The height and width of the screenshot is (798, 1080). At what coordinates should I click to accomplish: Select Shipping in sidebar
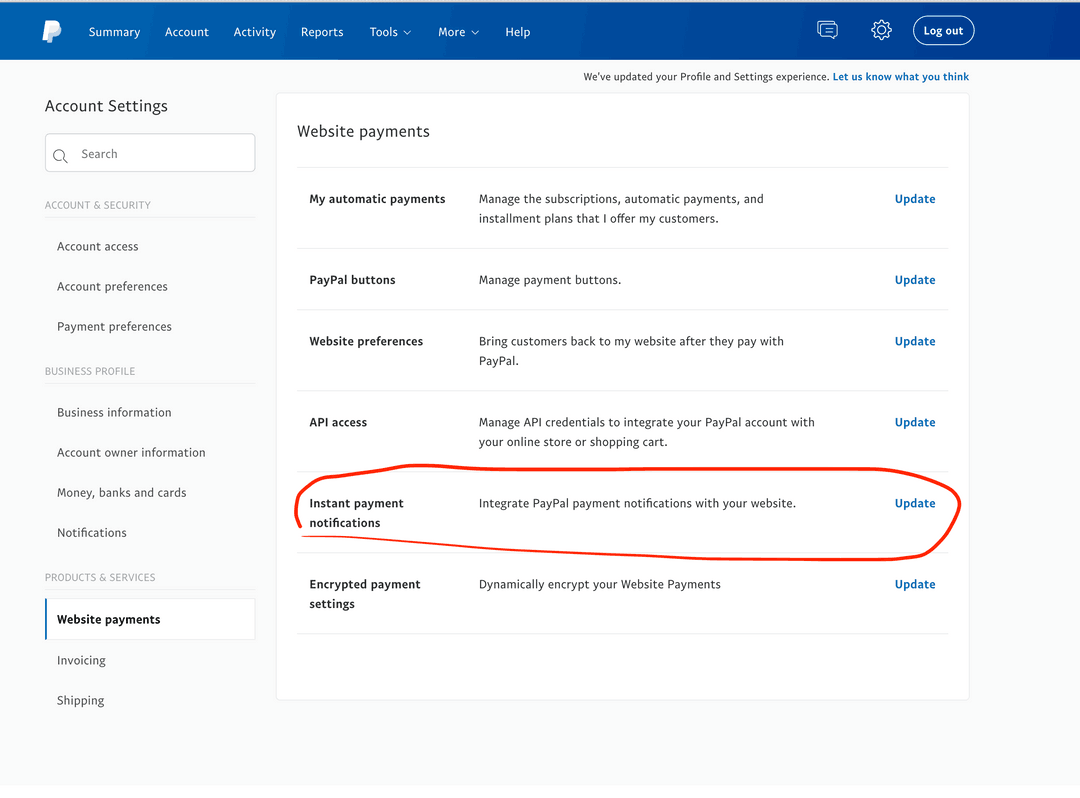point(81,700)
